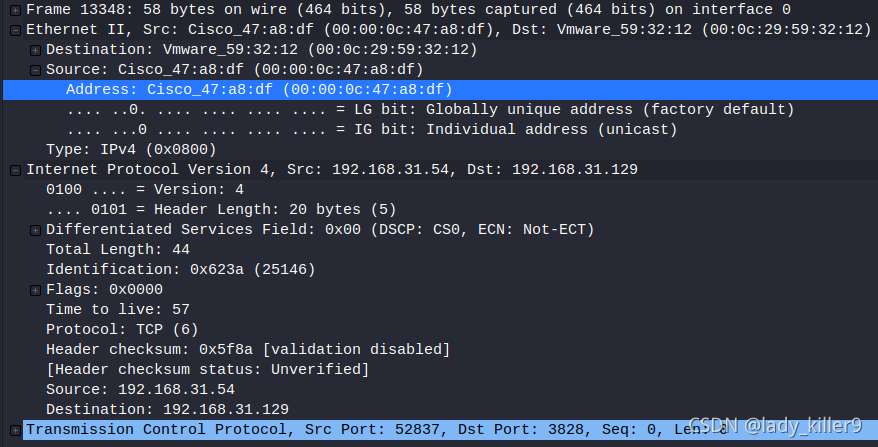
Task: Expand the Differentiated Services Field node
Action: (x=35, y=230)
